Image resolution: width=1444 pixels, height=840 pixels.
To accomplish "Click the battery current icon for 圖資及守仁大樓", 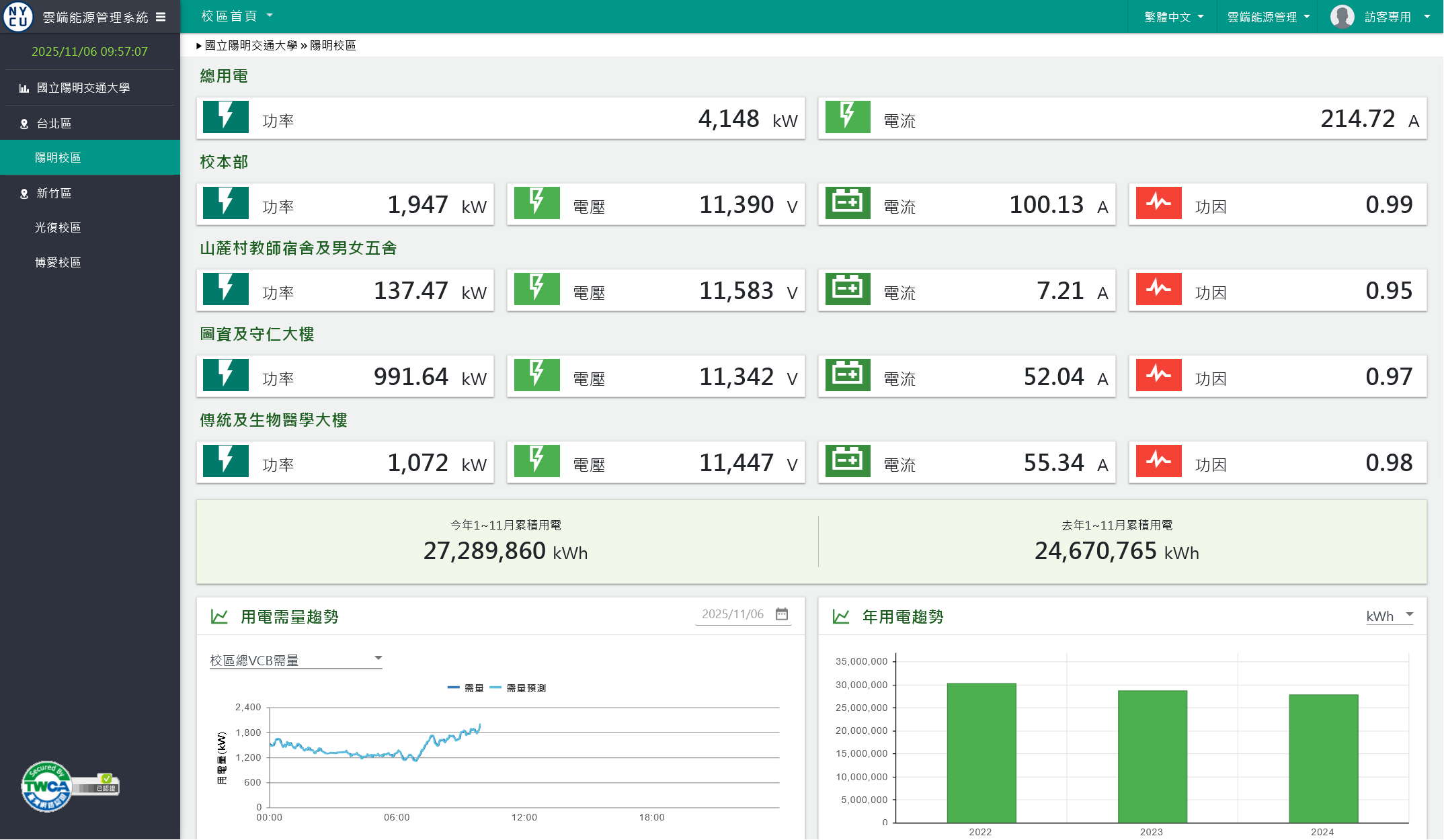I will (x=848, y=375).
